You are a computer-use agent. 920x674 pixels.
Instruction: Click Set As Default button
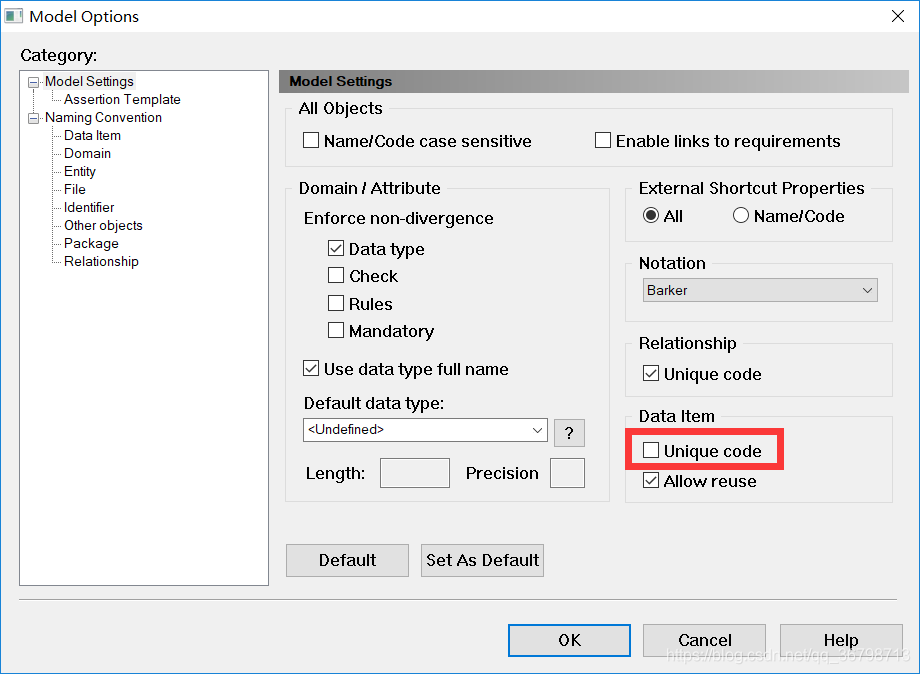(x=482, y=560)
